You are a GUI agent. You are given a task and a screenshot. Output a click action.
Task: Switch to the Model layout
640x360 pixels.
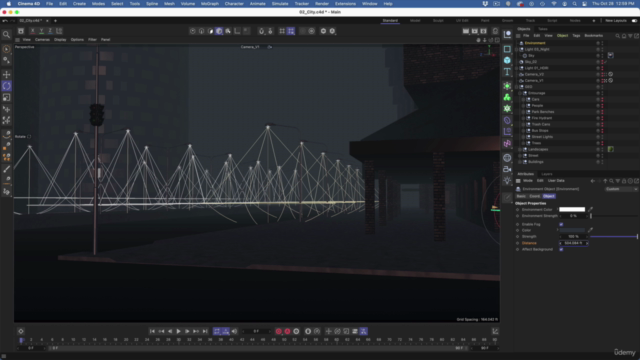(x=415, y=20)
